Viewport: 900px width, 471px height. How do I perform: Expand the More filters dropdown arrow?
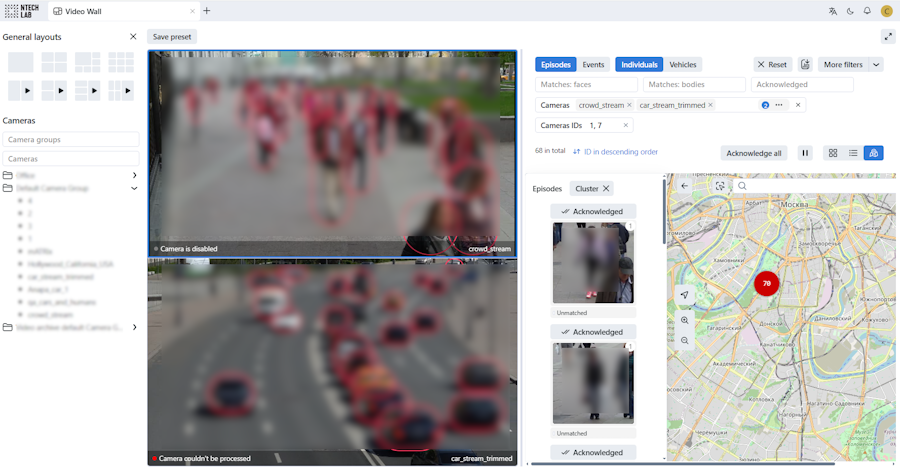[876, 65]
